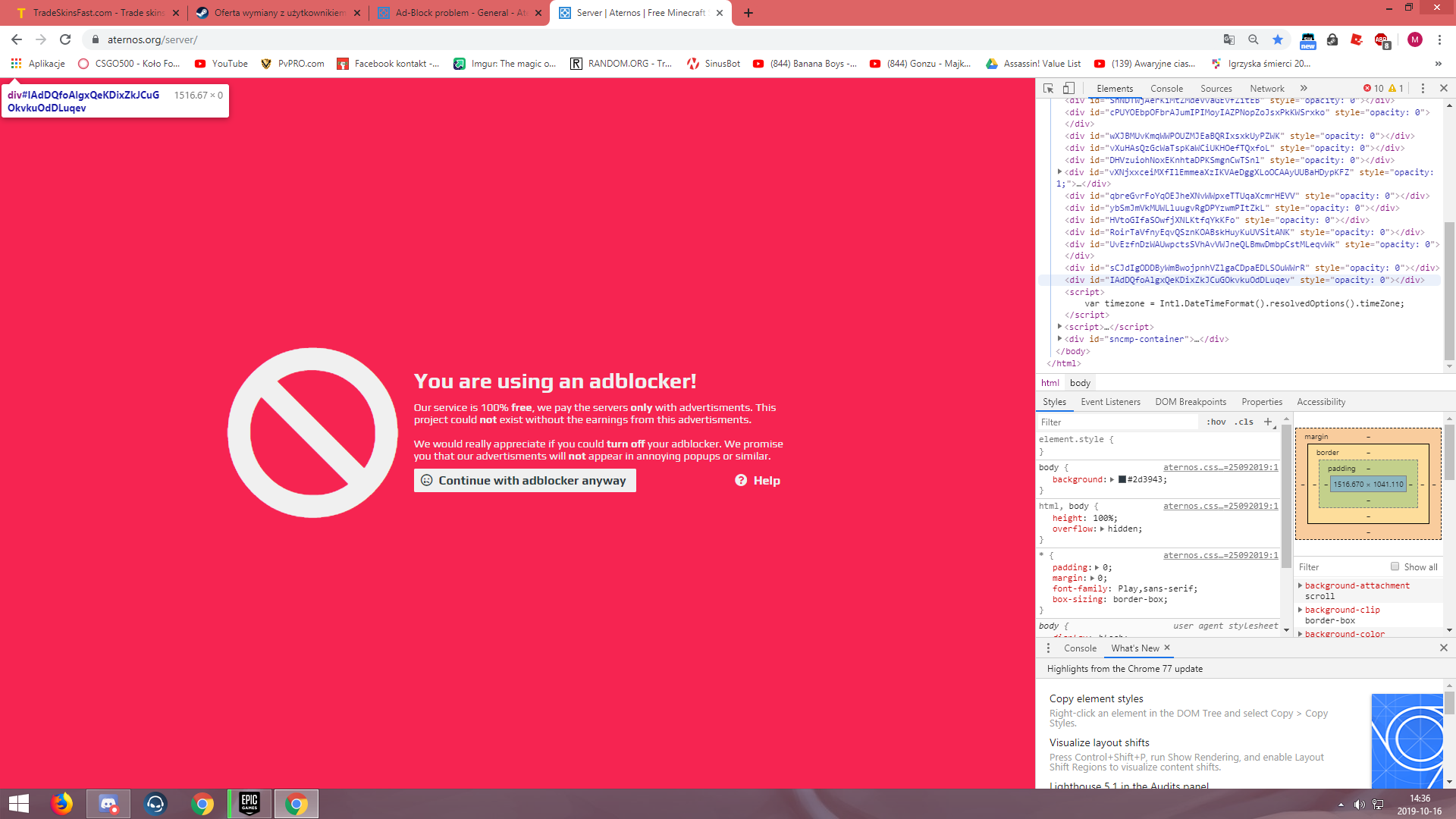Expand the padding shorthand property
The image size is (1456, 819).
tap(1097, 567)
